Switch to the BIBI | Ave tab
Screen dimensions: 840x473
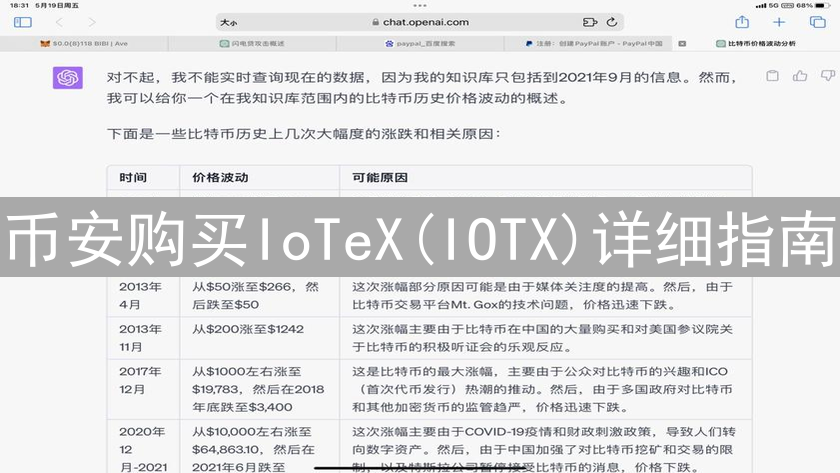(84, 43)
